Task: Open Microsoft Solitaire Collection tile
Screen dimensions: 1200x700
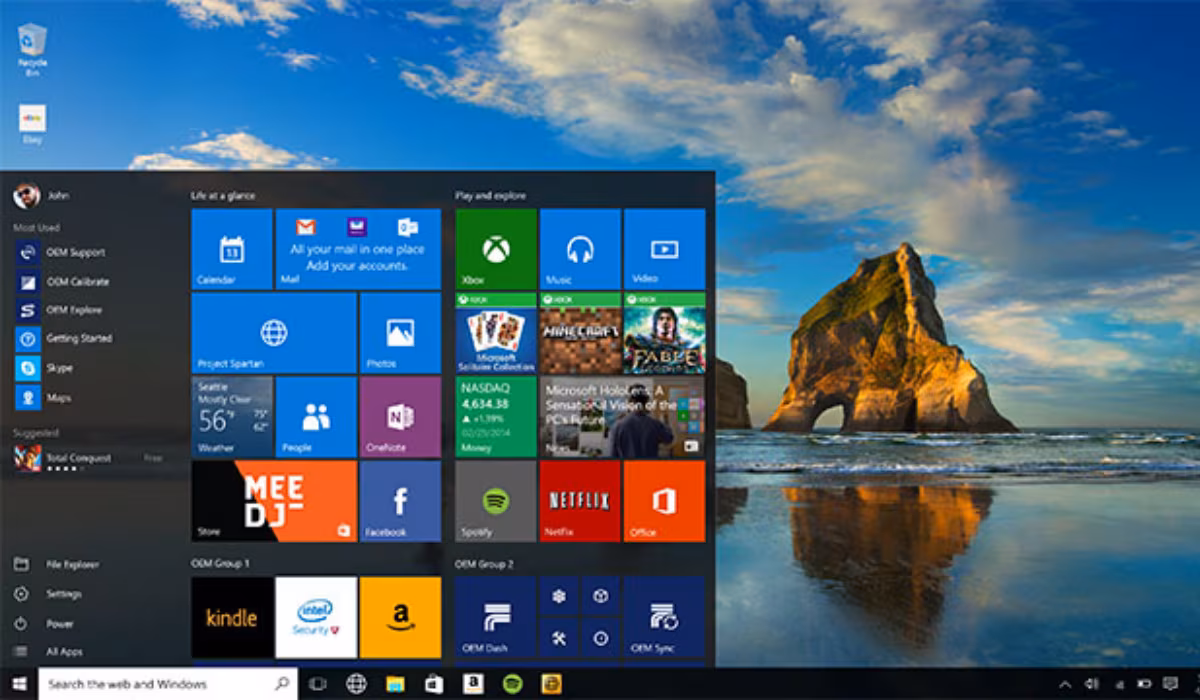Action: coord(496,333)
